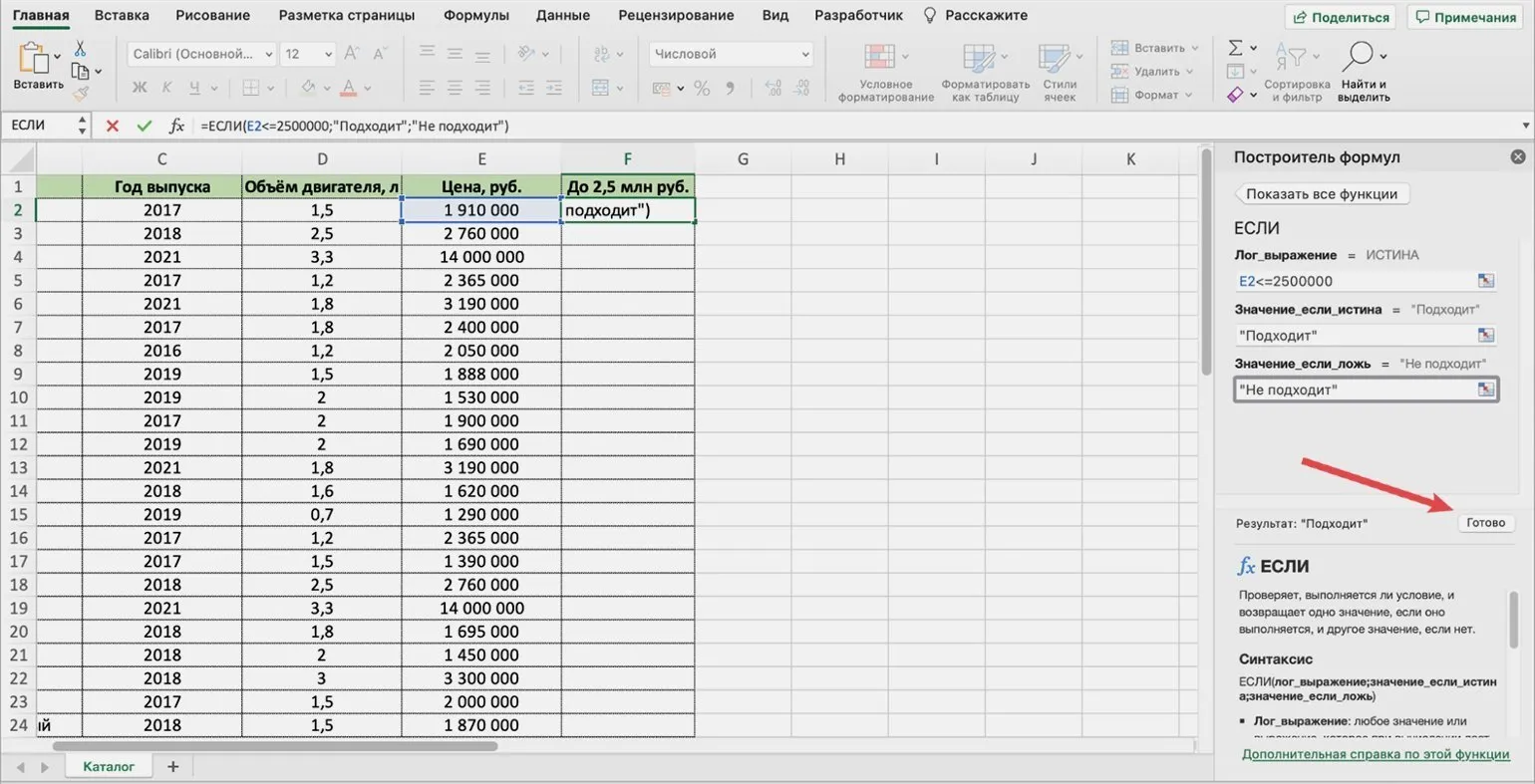Toggle underline Ч formatting
This screenshot has width=1535, height=784.
[x=194, y=88]
